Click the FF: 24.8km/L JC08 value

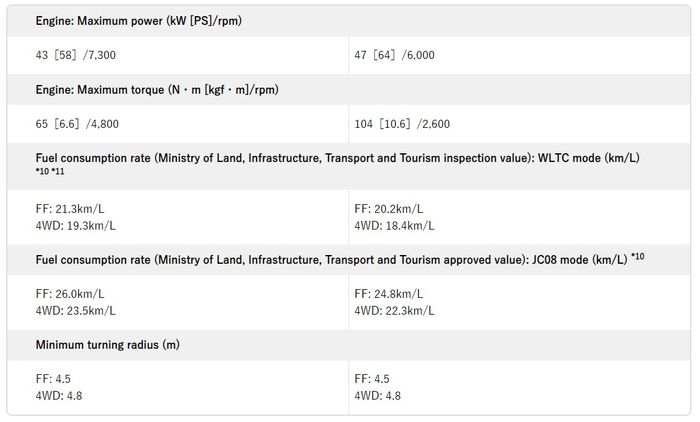388,294
